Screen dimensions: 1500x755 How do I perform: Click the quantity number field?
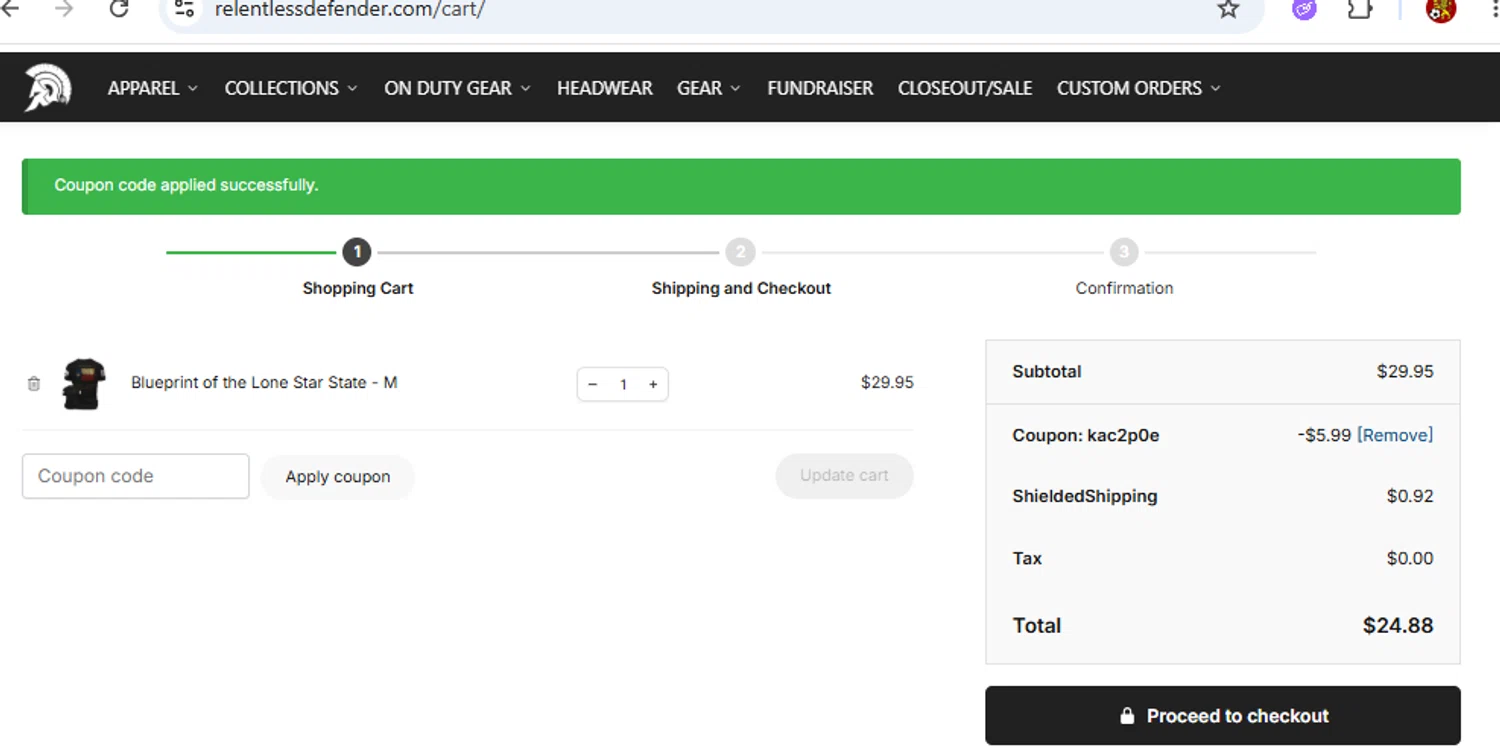(x=623, y=385)
